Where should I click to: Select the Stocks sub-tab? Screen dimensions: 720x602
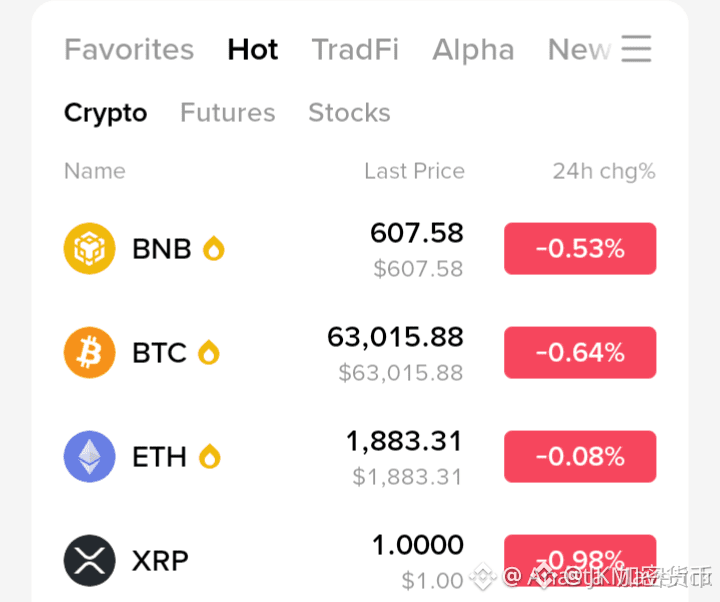349,113
